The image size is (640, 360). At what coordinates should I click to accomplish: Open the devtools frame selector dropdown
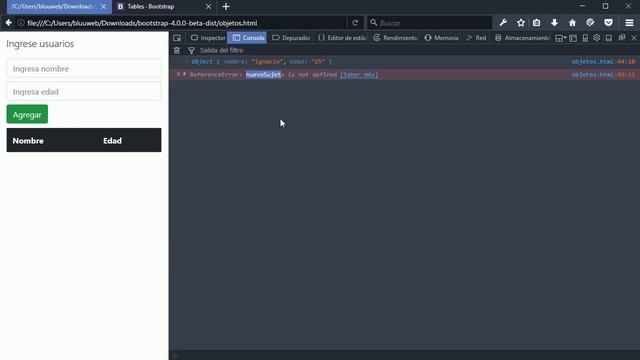pyautogui.click(x=560, y=38)
